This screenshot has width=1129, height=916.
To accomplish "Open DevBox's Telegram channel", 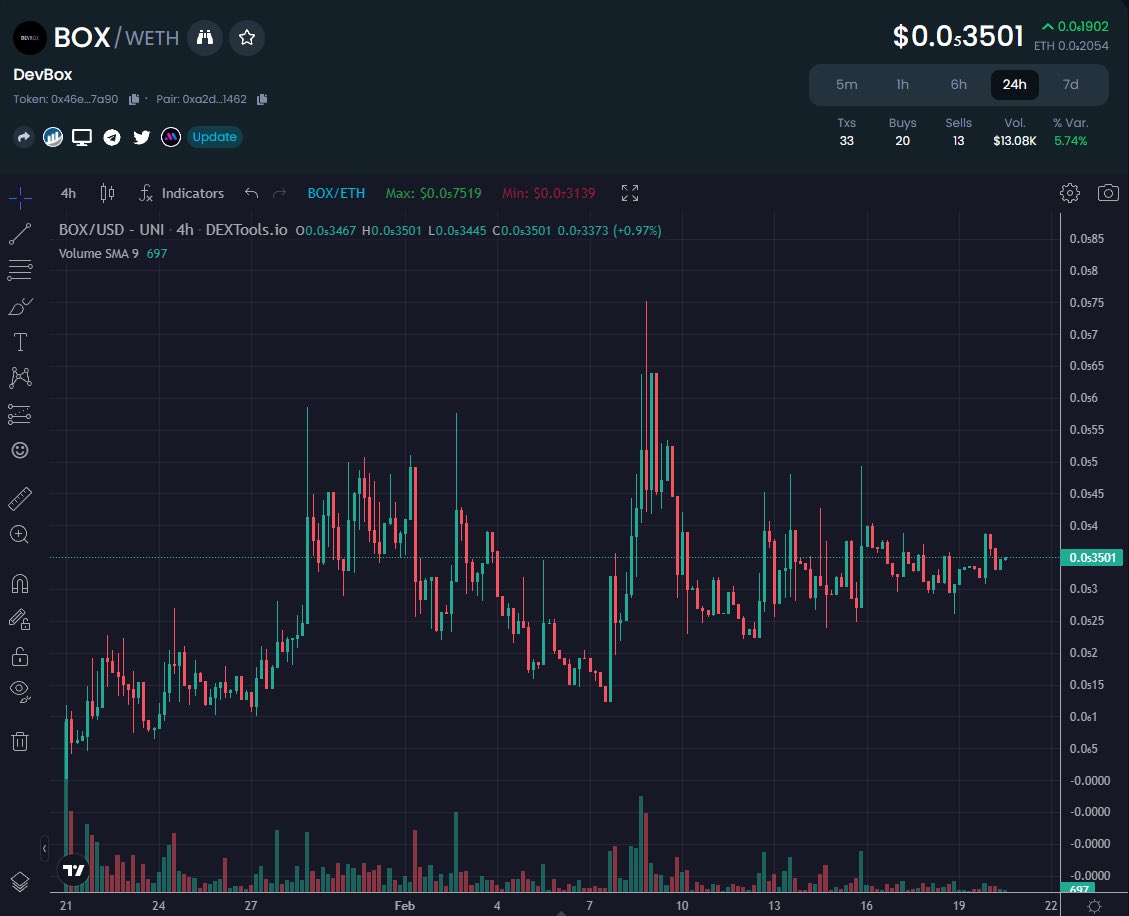I will coord(111,137).
